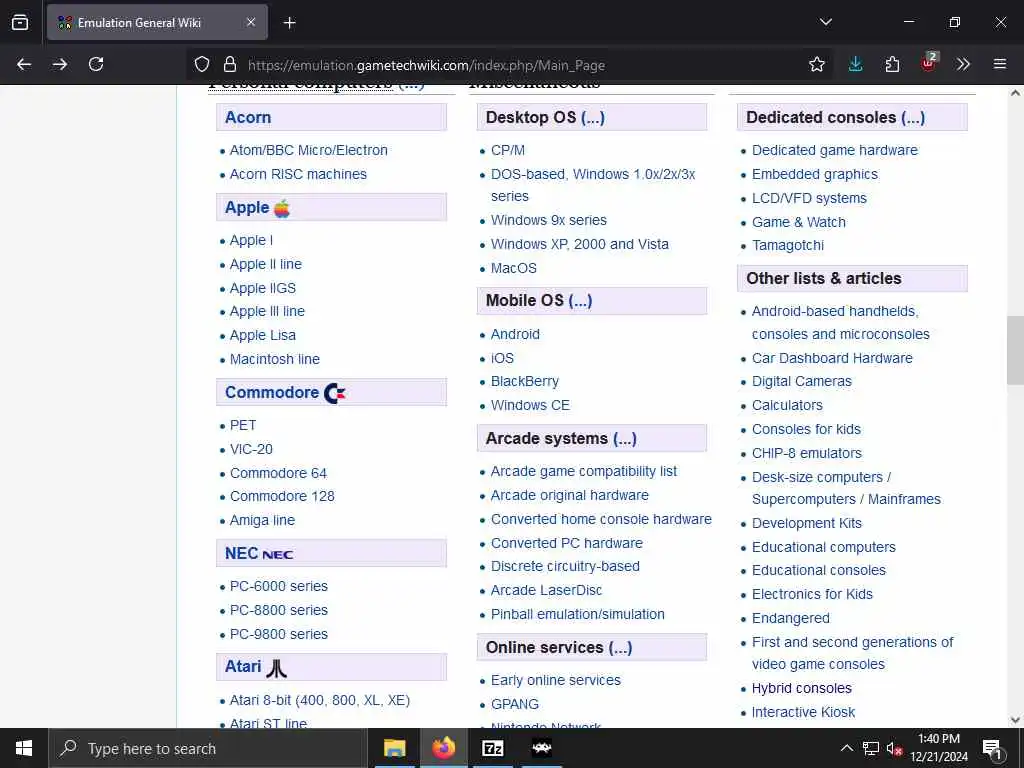Open File Explorer from taskbar
This screenshot has height=768, width=1024.
pyautogui.click(x=394, y=748)
